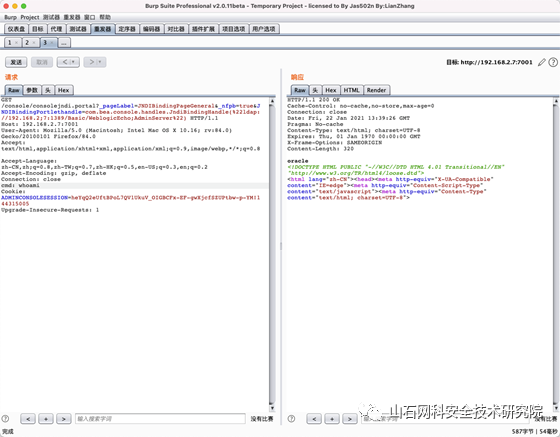Image resolution: width=560 pixels, height=437 pixels.
Task: Open the 测试器 menu in the menu bar
Action: pos(51,17)
